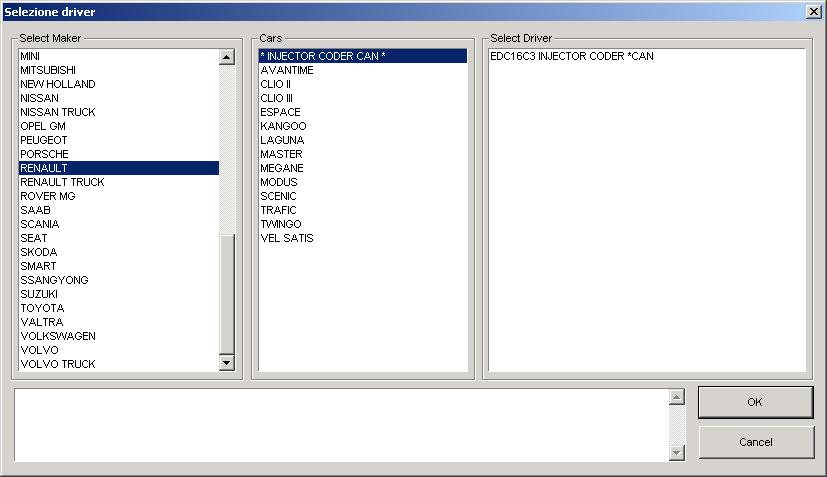Choose CLIO II car model

click(363, 84)
